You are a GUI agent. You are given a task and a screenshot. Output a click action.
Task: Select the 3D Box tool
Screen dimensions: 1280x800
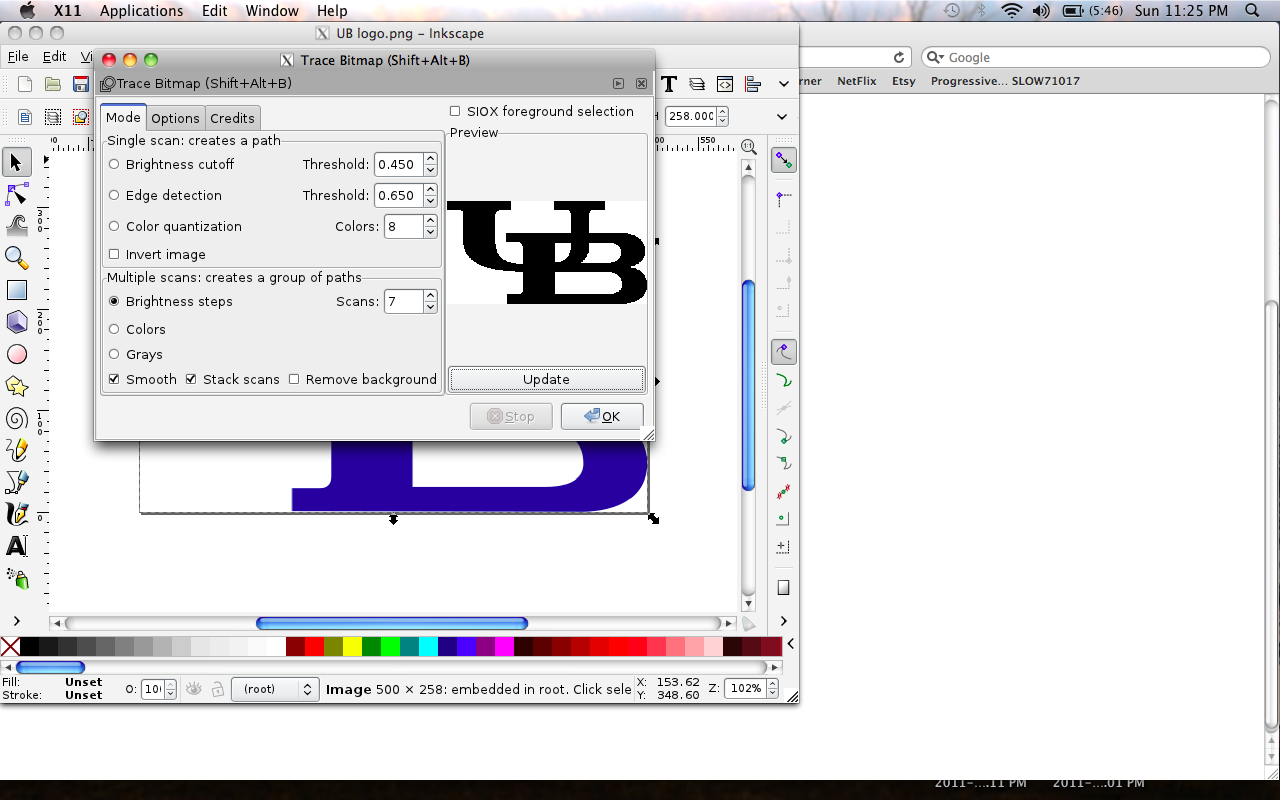coord(16,322)
